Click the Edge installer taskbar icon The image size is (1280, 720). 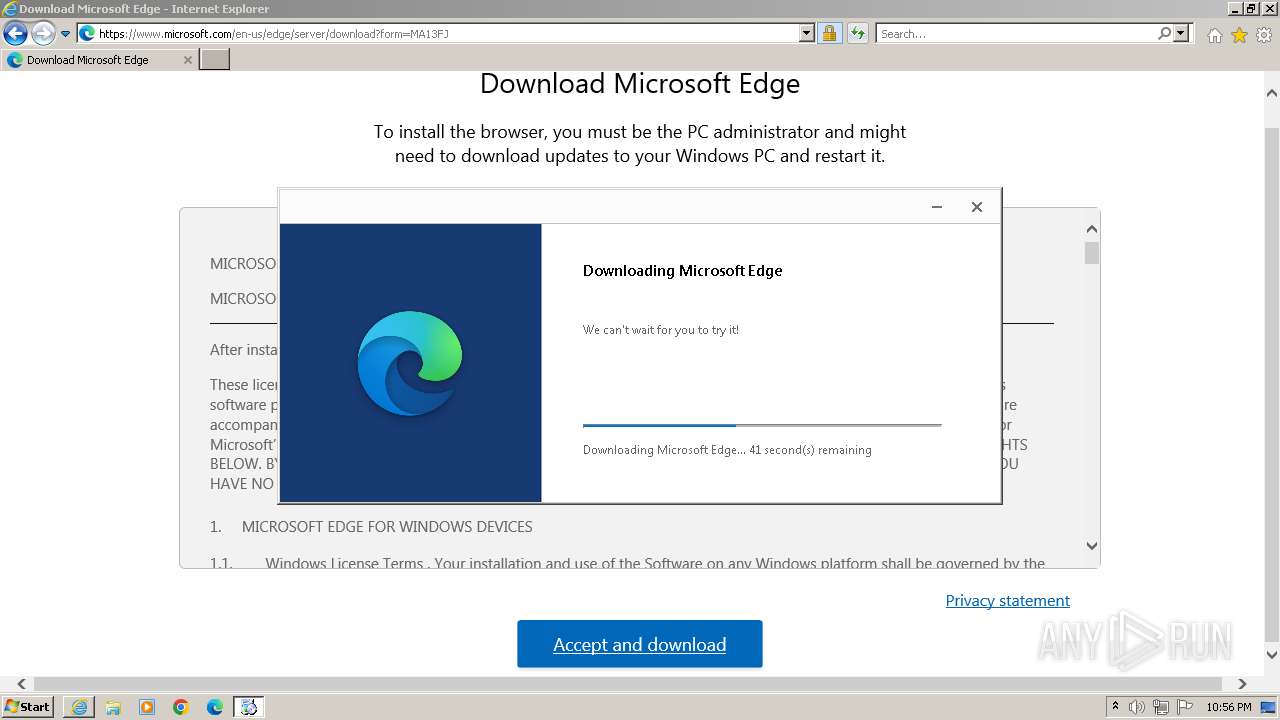[249, 707]
